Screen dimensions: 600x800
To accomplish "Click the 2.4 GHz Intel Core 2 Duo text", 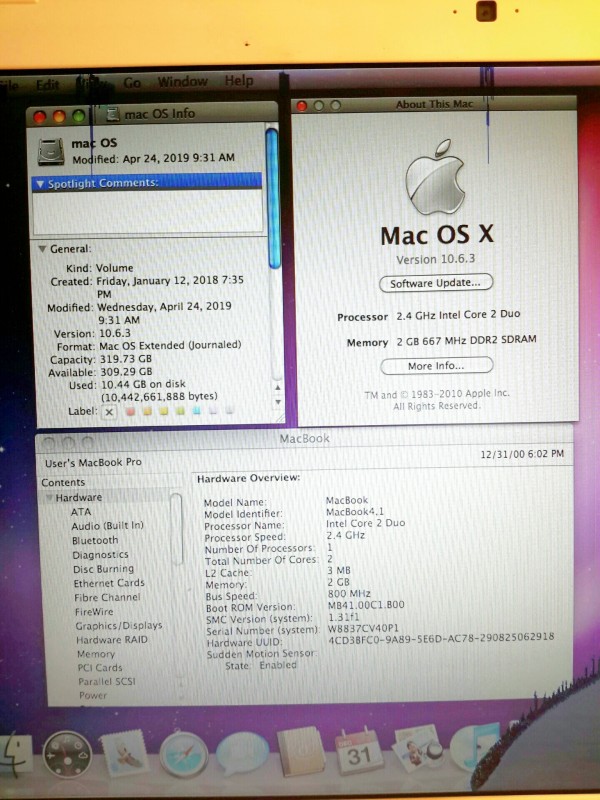I will point(458,315).
